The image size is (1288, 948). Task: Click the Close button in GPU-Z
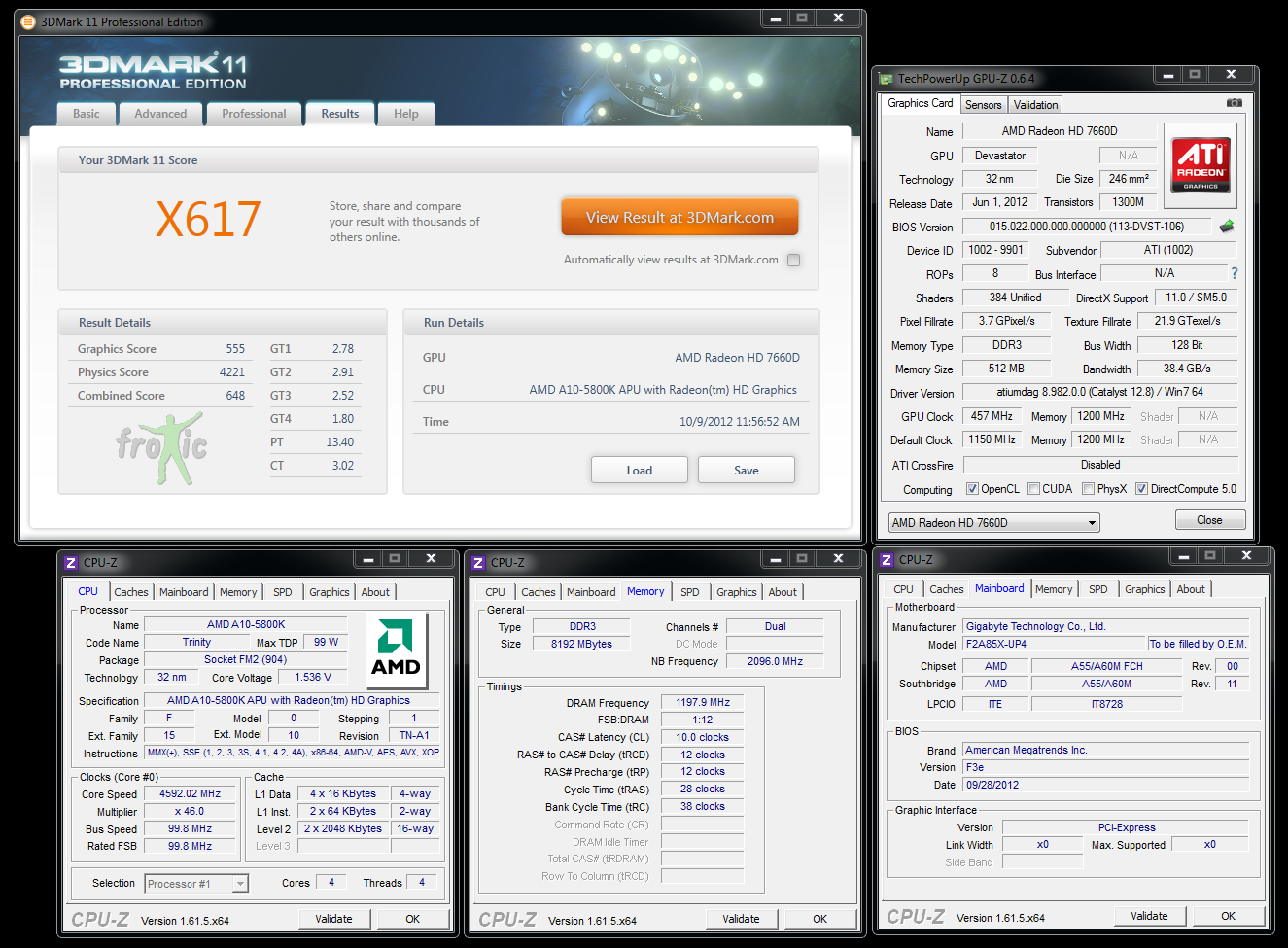[1210, 520]
